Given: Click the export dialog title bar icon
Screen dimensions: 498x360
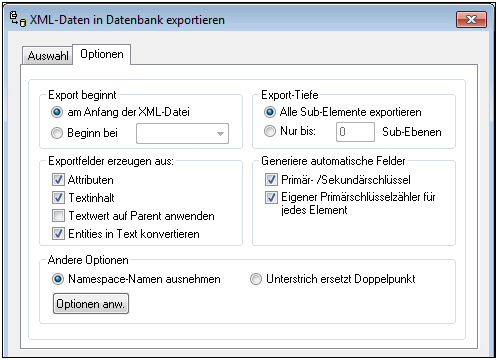Looking at the screenshot, I should (18, 19).
